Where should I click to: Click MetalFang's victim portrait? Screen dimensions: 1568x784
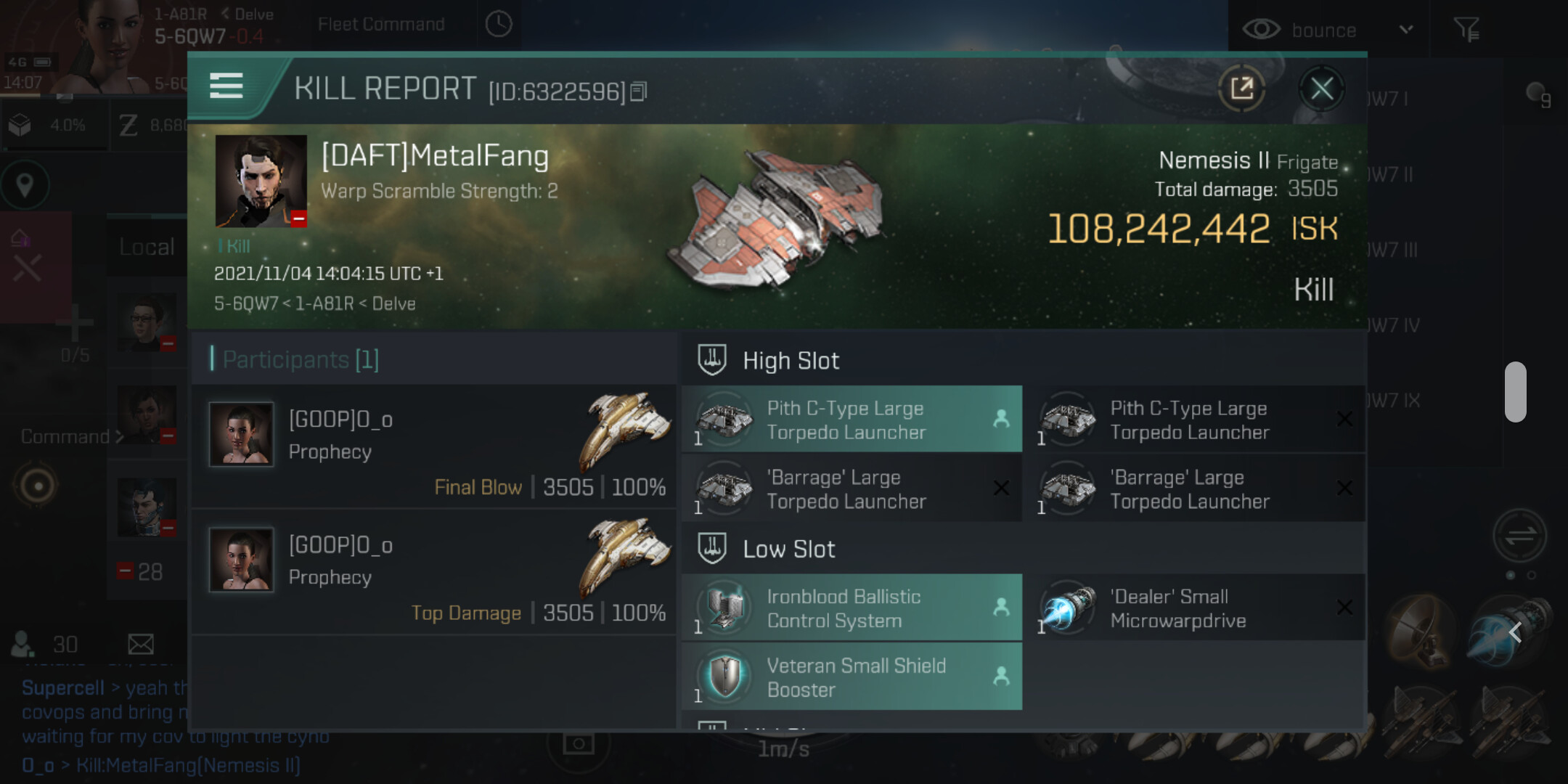261,181
